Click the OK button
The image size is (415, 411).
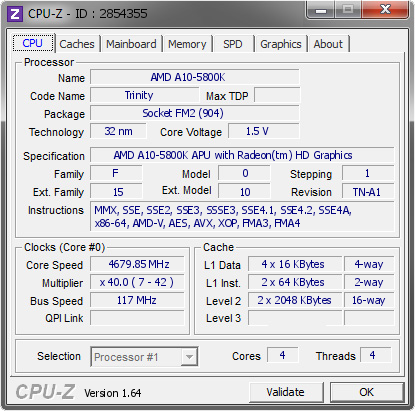[x=367, y=392]
